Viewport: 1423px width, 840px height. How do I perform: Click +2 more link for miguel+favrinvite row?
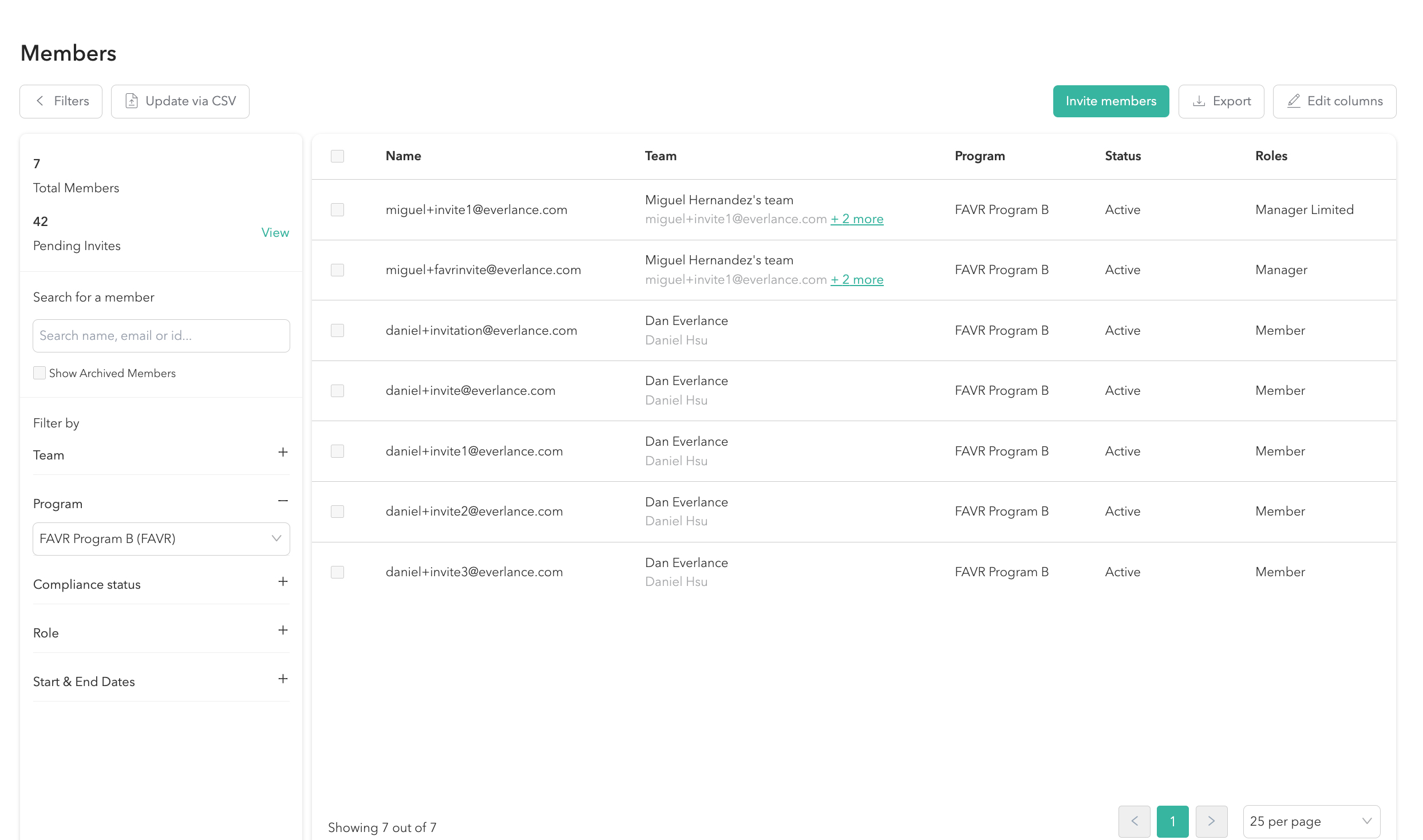pyautogui.click(x=857, y=280)
